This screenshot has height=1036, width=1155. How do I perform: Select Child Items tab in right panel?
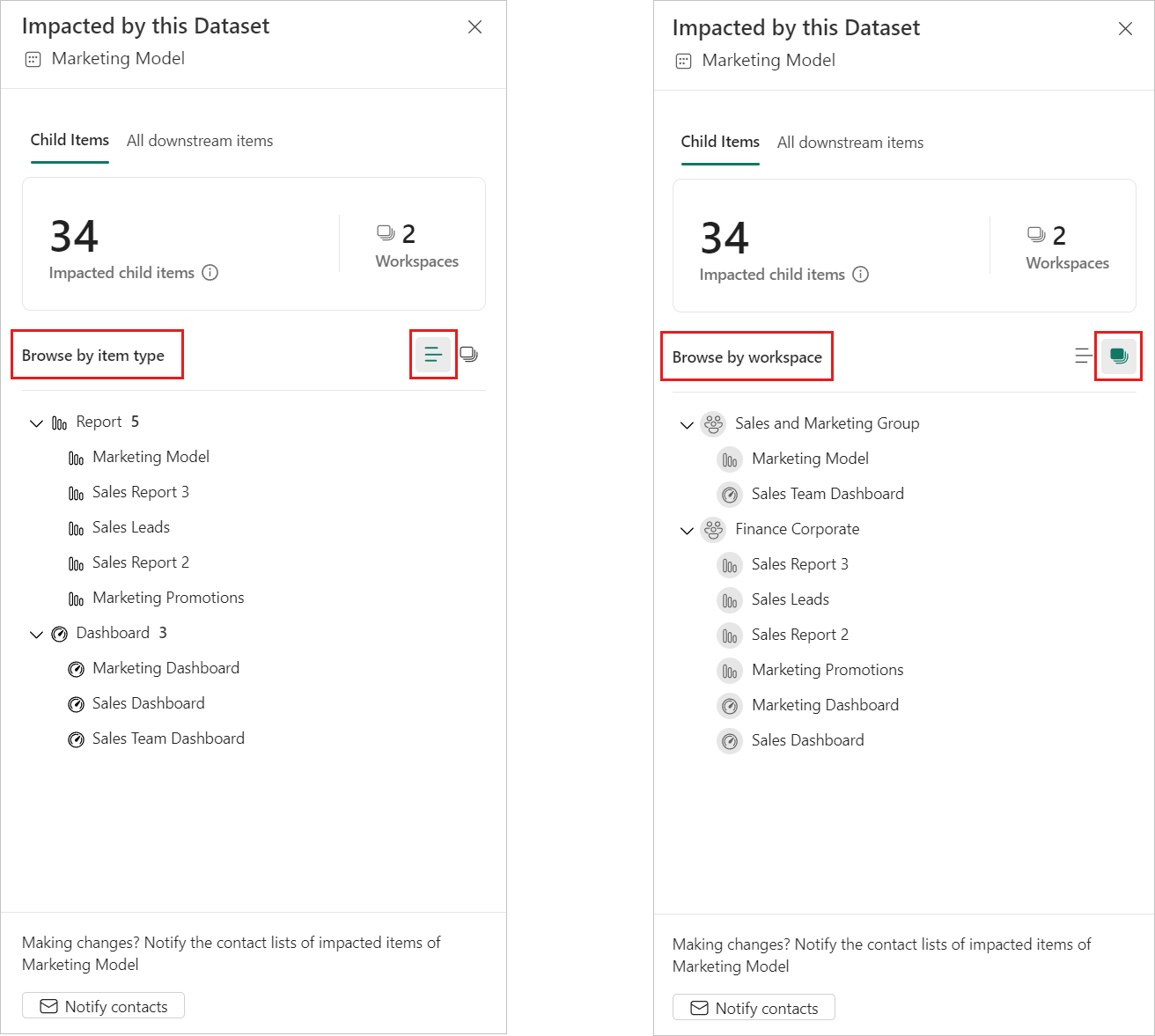click(x=720, y=142)
